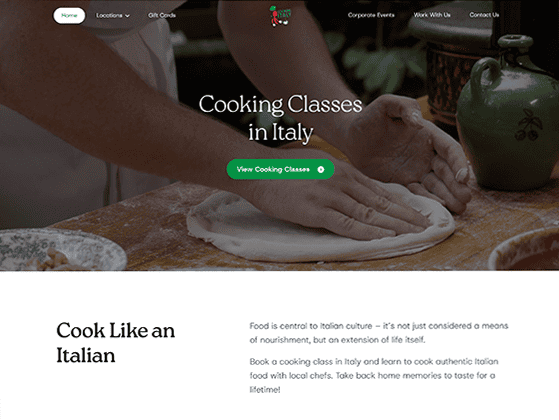Click the word Italy in the hero title
559x420 pixels.
pos(292,133)
